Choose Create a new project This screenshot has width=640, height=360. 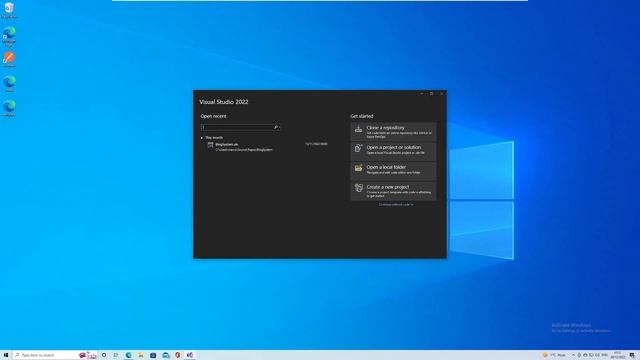pos(393,191)
